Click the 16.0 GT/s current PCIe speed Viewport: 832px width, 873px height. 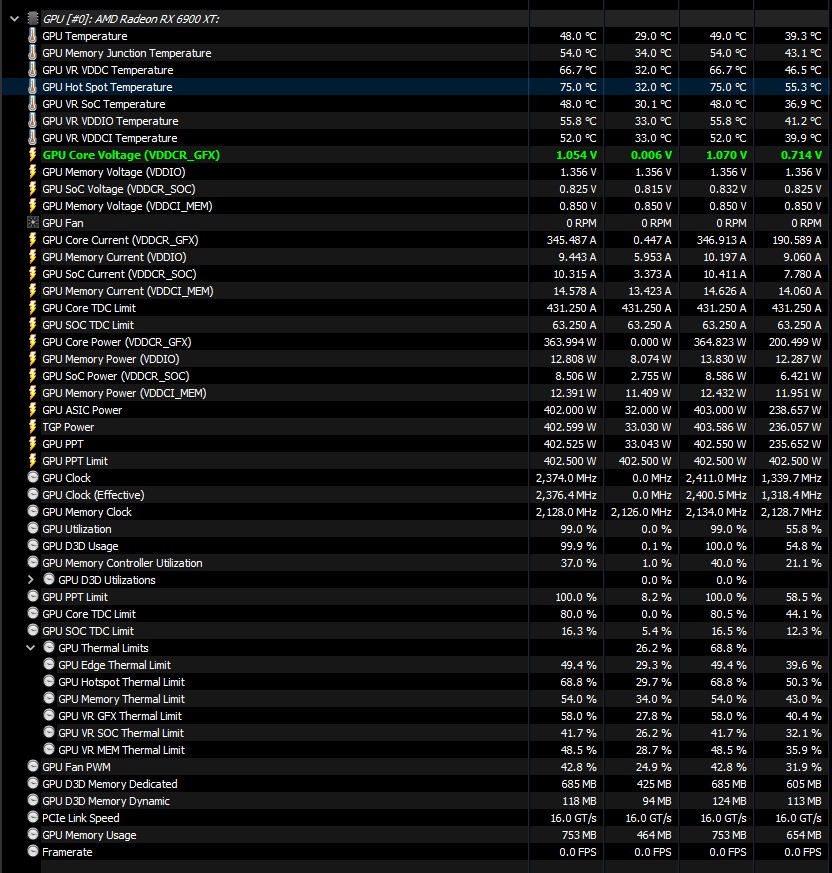pyautogui.click(x=574, y=817)
